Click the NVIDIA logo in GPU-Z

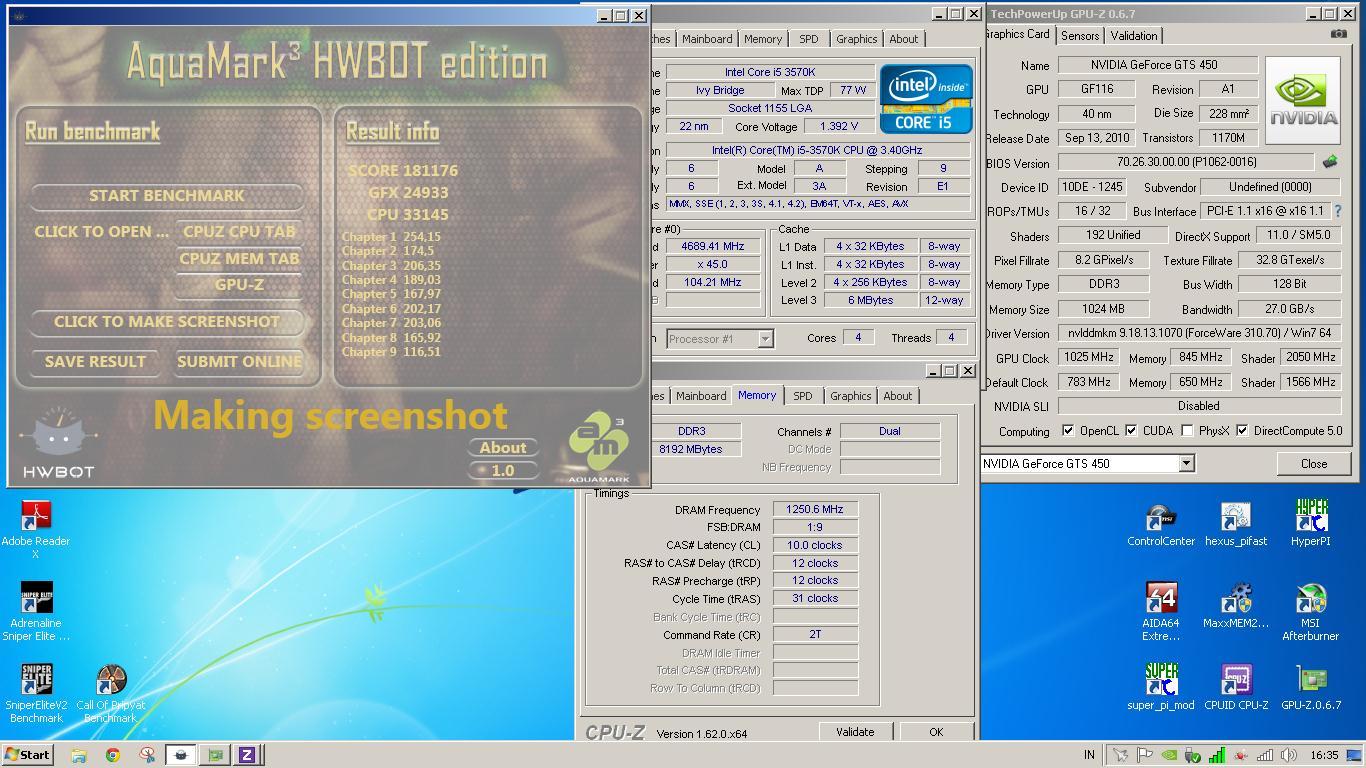tap(1303, 100)
